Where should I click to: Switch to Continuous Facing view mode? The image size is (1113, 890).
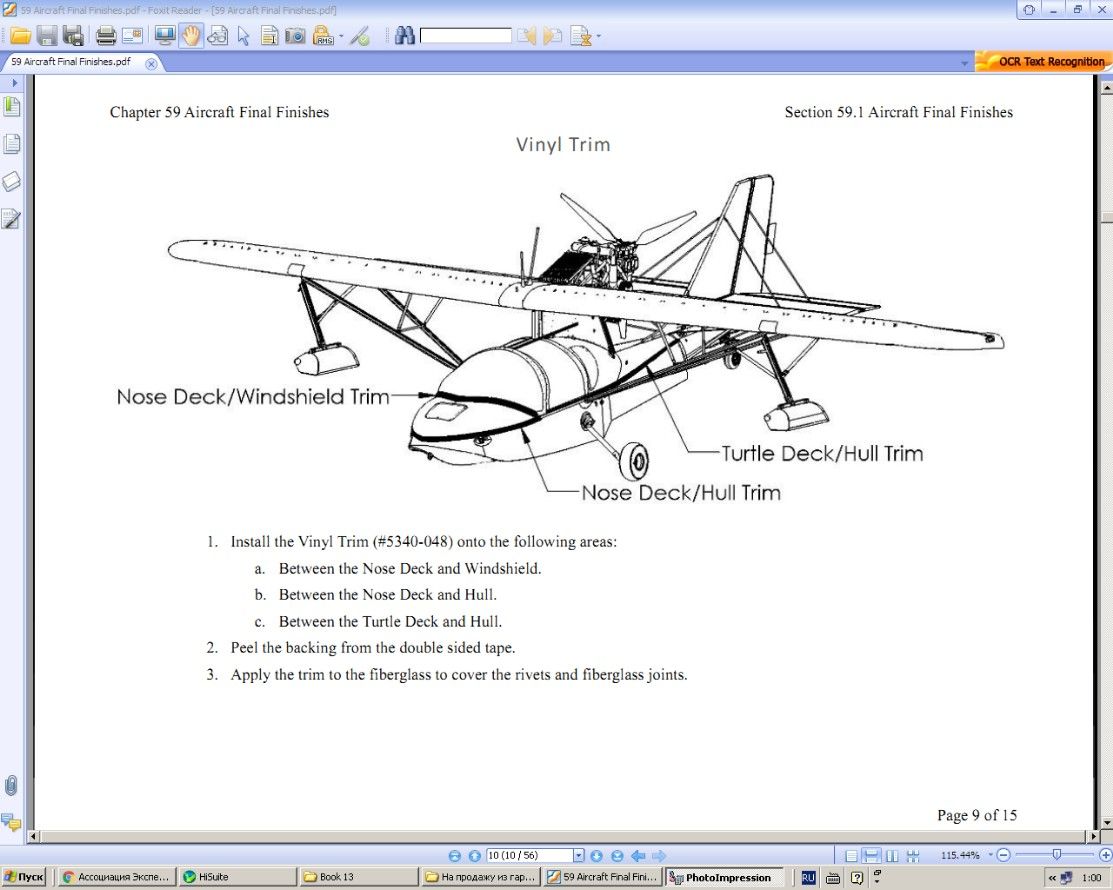coord(913,856)
